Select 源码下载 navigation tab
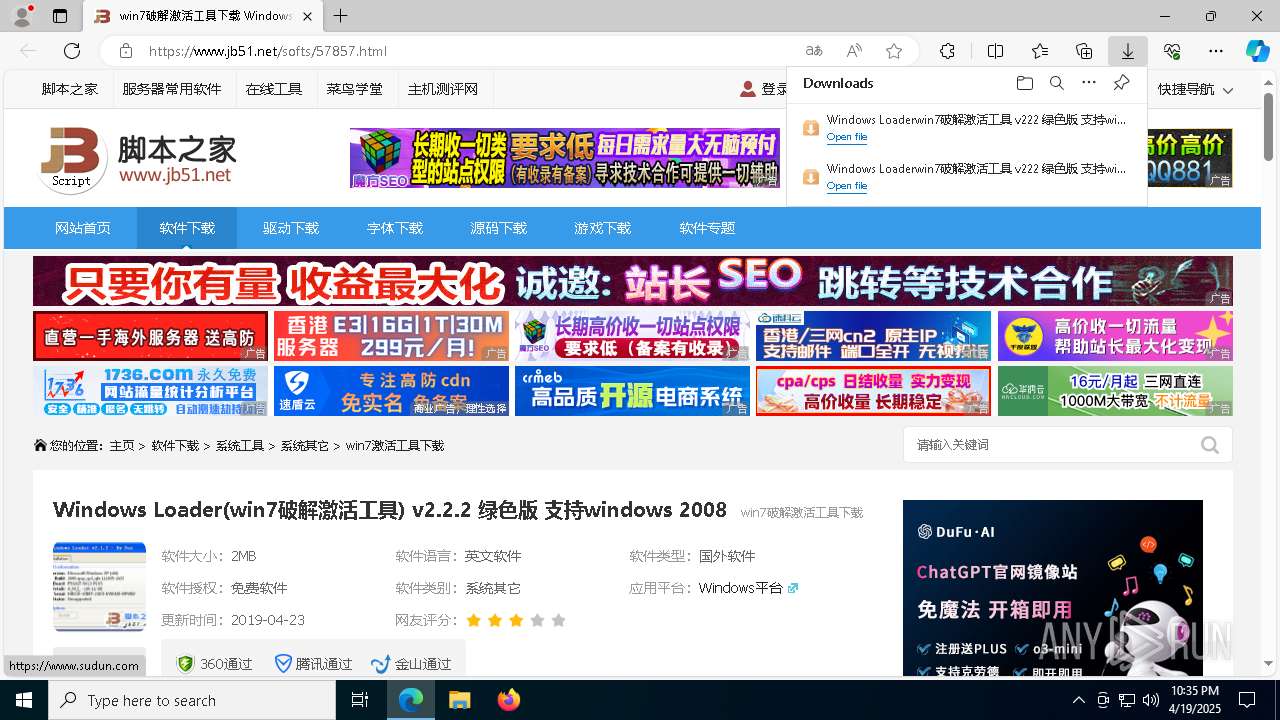The image size is (1280, 720). pos(499,228)
